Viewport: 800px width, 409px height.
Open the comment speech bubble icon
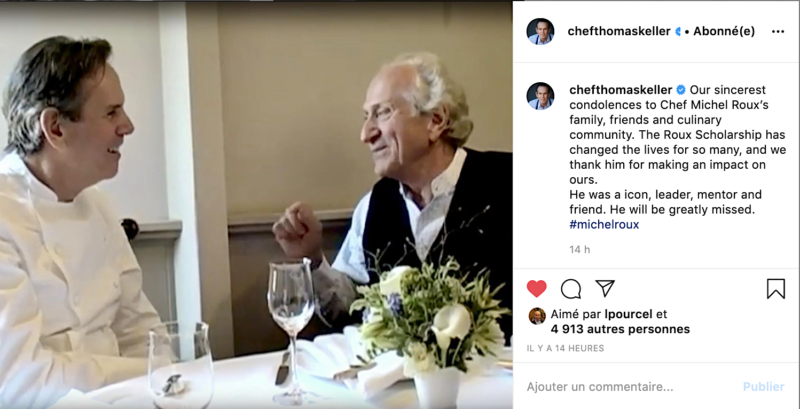571,289
